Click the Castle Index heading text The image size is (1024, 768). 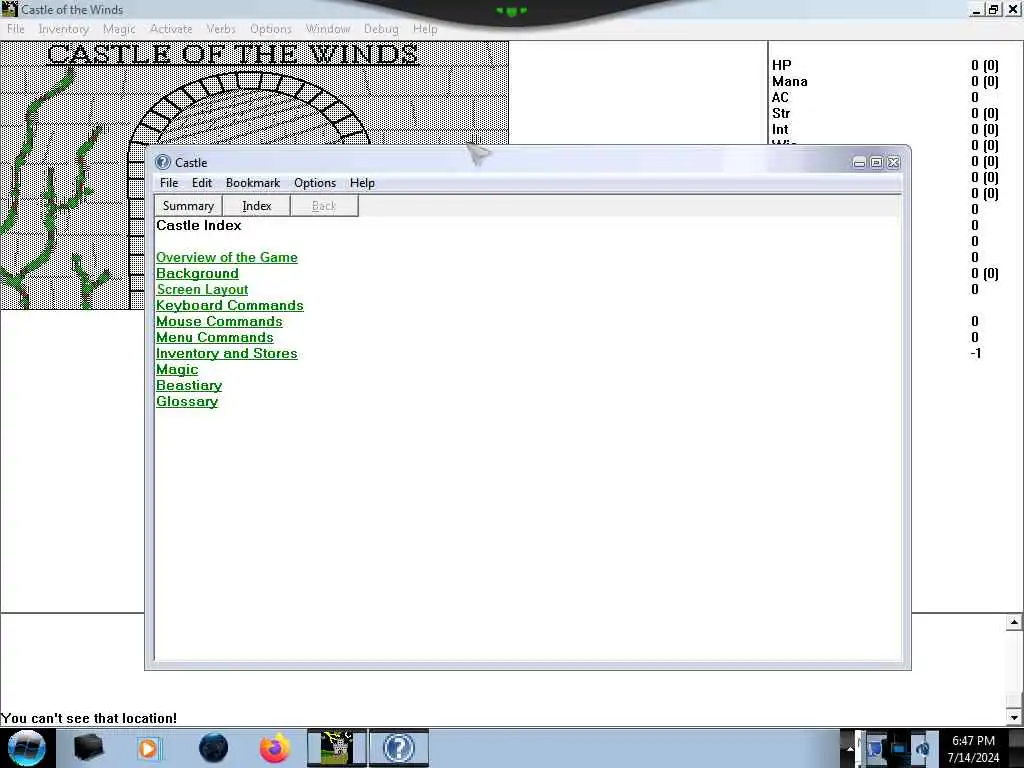[x=199, y=225]
